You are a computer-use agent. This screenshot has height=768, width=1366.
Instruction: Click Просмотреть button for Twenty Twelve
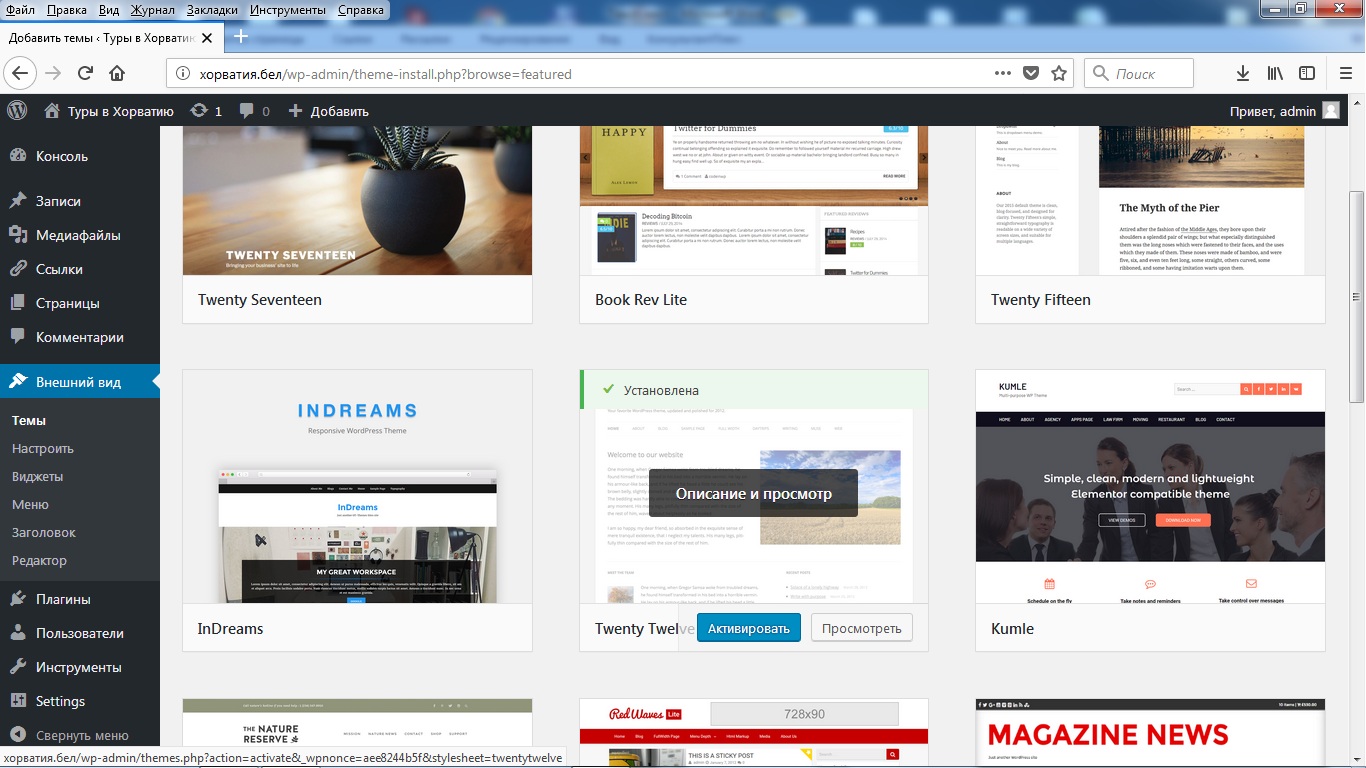pyautogui.click(x=861, y=628)
